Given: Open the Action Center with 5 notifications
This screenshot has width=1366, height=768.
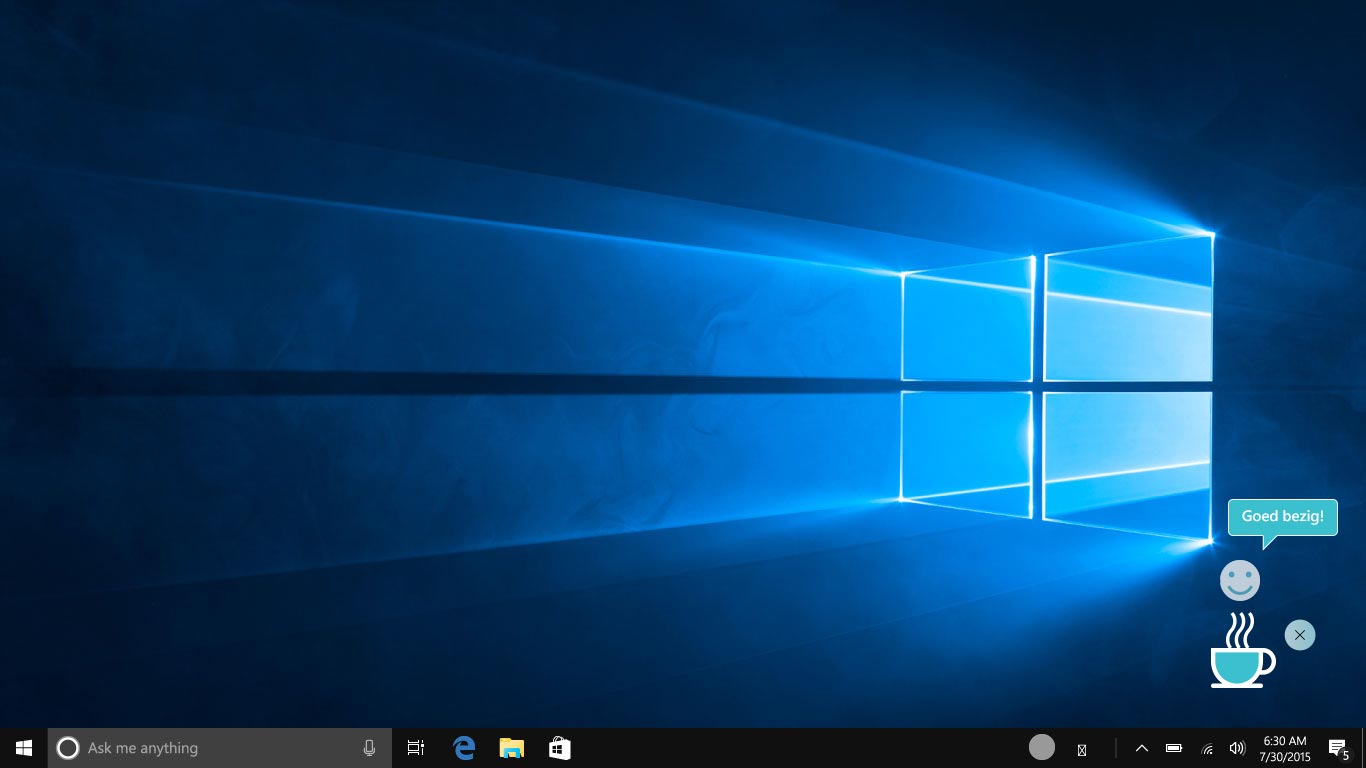Looking at the screenshot, I should point(1337,748).
